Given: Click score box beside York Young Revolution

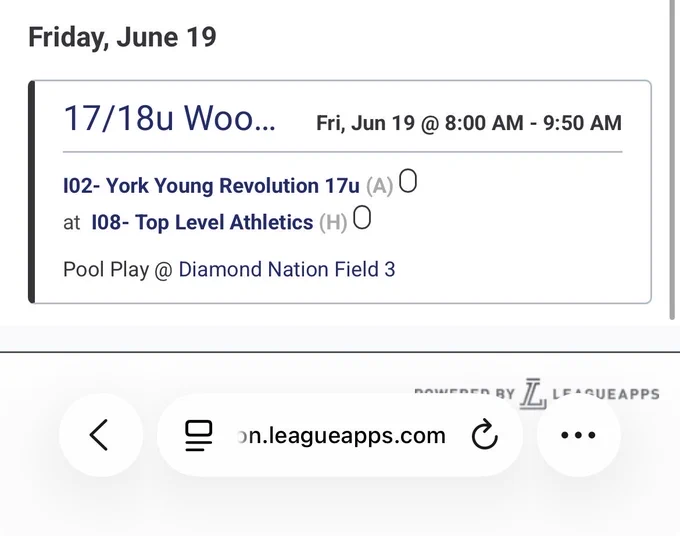Looking at the screenshot, I should (408, 180).
